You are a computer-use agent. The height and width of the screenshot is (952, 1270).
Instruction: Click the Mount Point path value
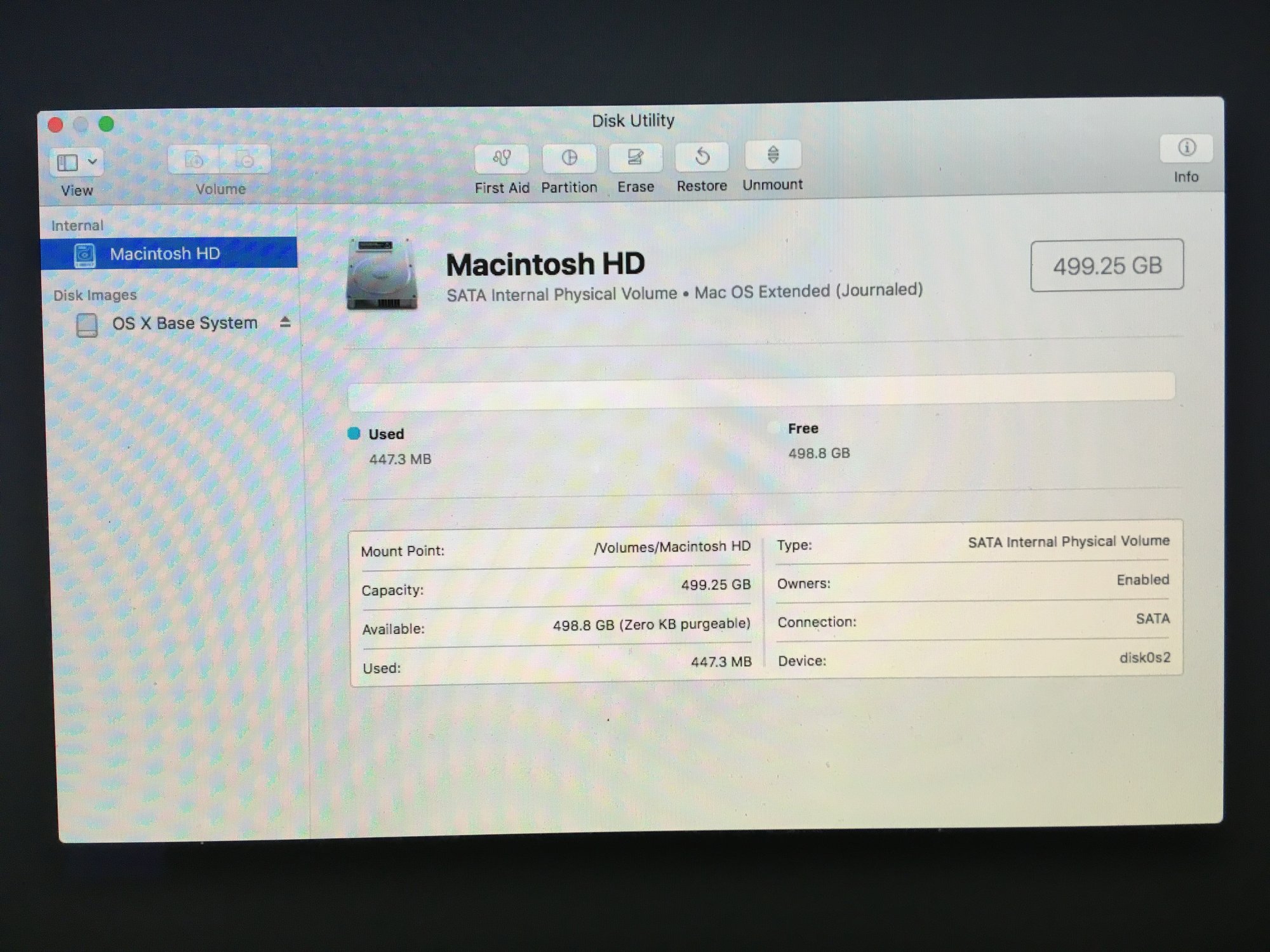[672, 546]
